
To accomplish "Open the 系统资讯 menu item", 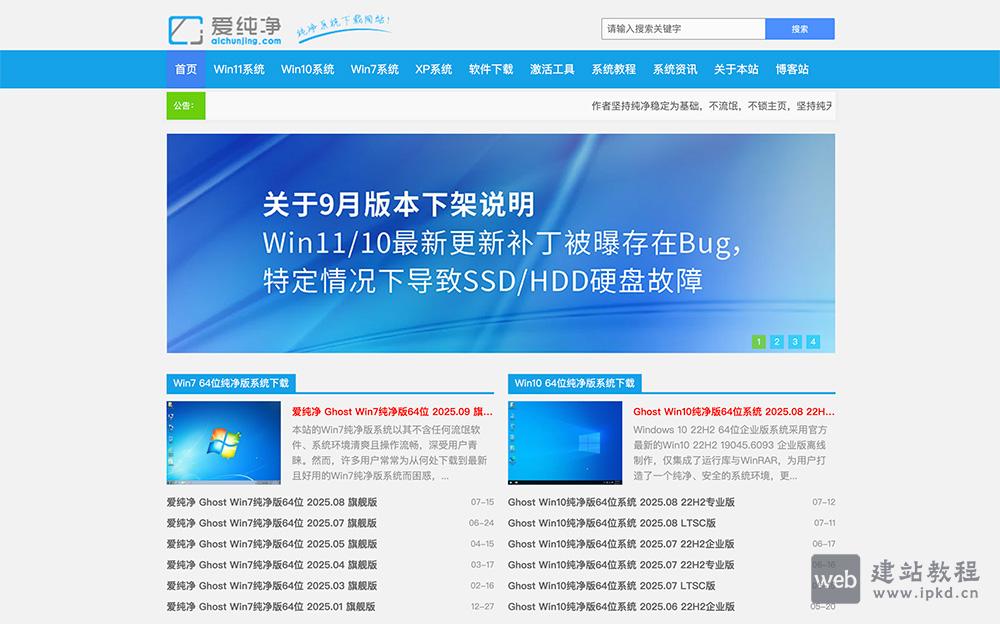I will tap(675, 69).
